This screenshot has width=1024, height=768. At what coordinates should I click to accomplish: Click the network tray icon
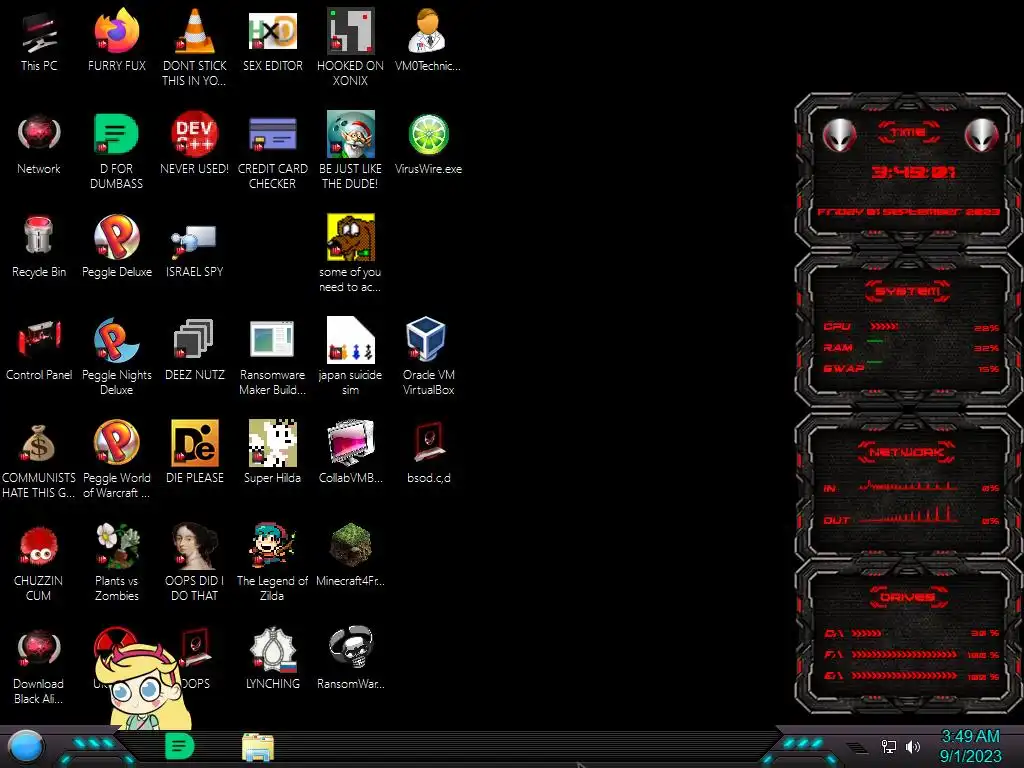click(889, 746)
